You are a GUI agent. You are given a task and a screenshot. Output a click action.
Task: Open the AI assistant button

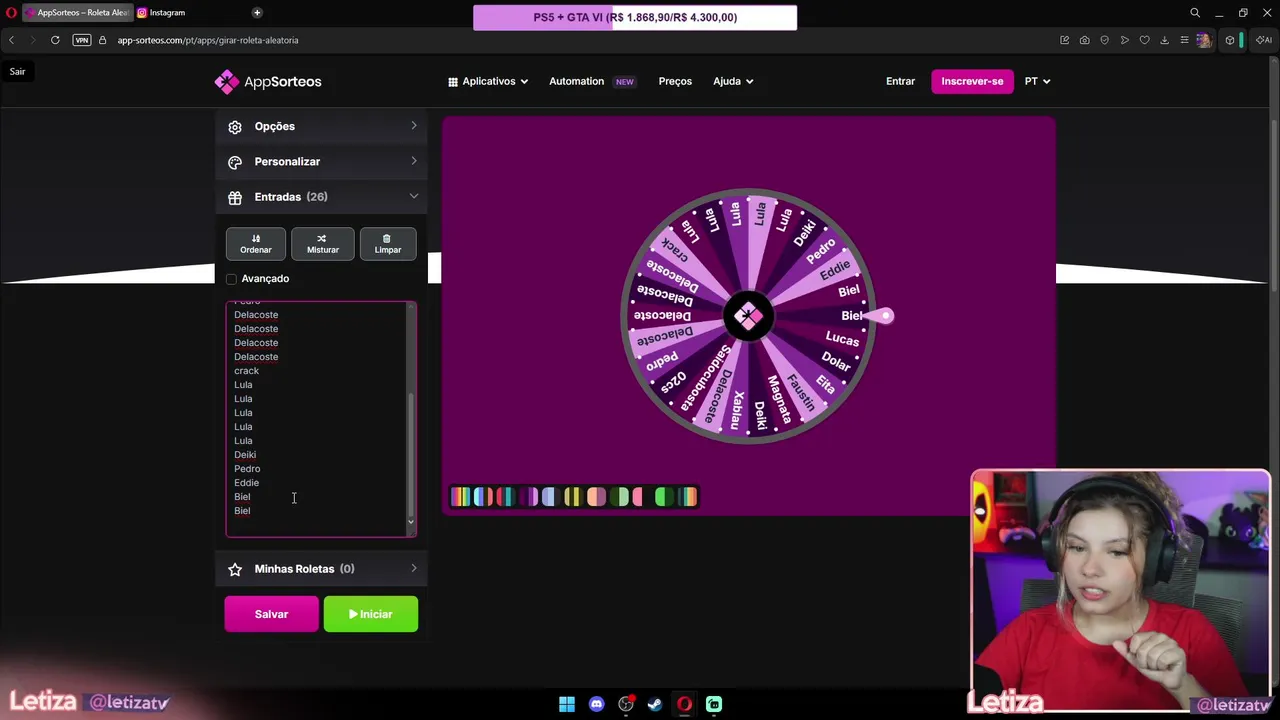coord(1264,40)
